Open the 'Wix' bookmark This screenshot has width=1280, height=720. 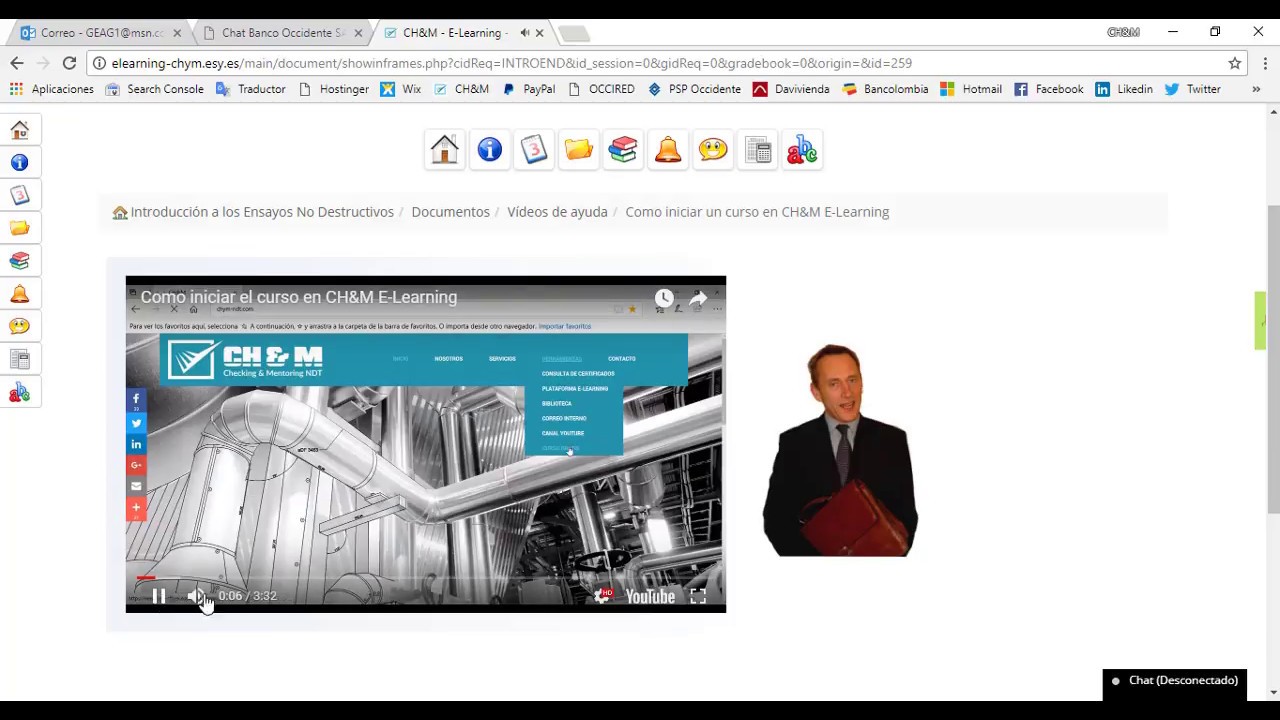(401, 89)
